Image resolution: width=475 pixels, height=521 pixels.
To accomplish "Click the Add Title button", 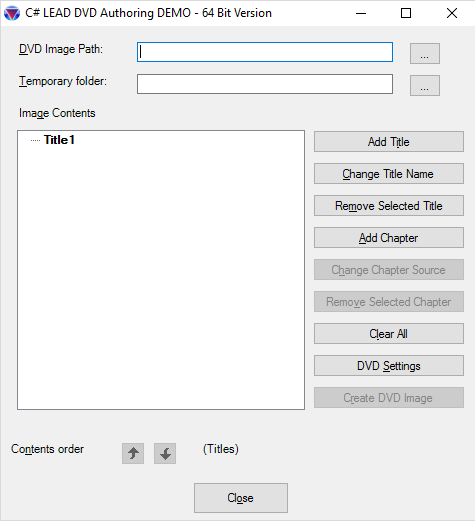I will (389, 142).
